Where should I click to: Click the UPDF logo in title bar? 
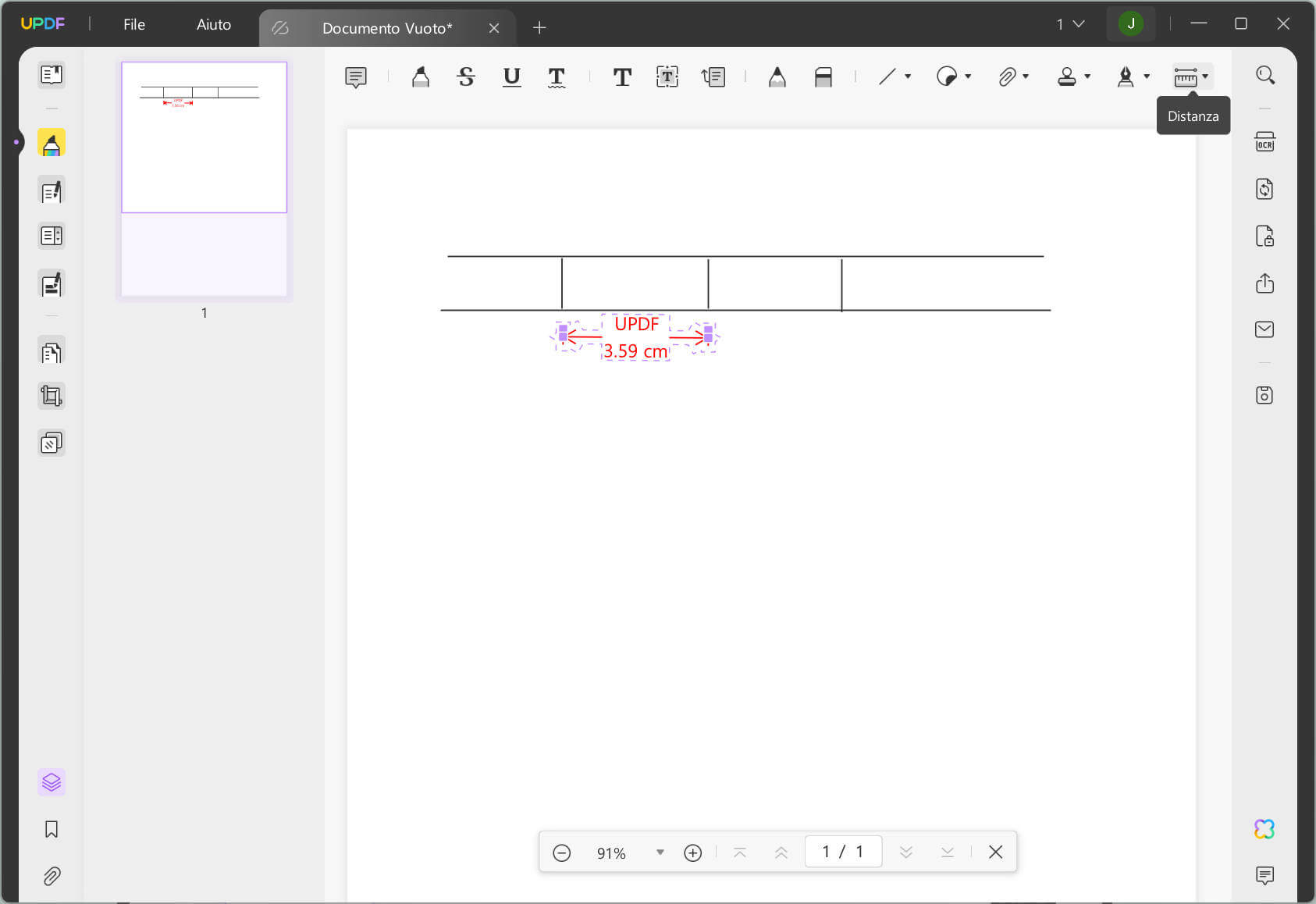coord(43,23)
